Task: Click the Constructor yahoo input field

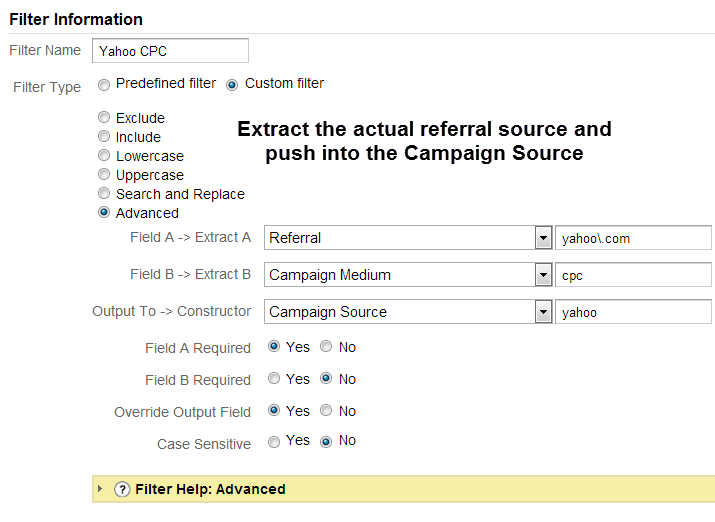Action: (633, 312)
